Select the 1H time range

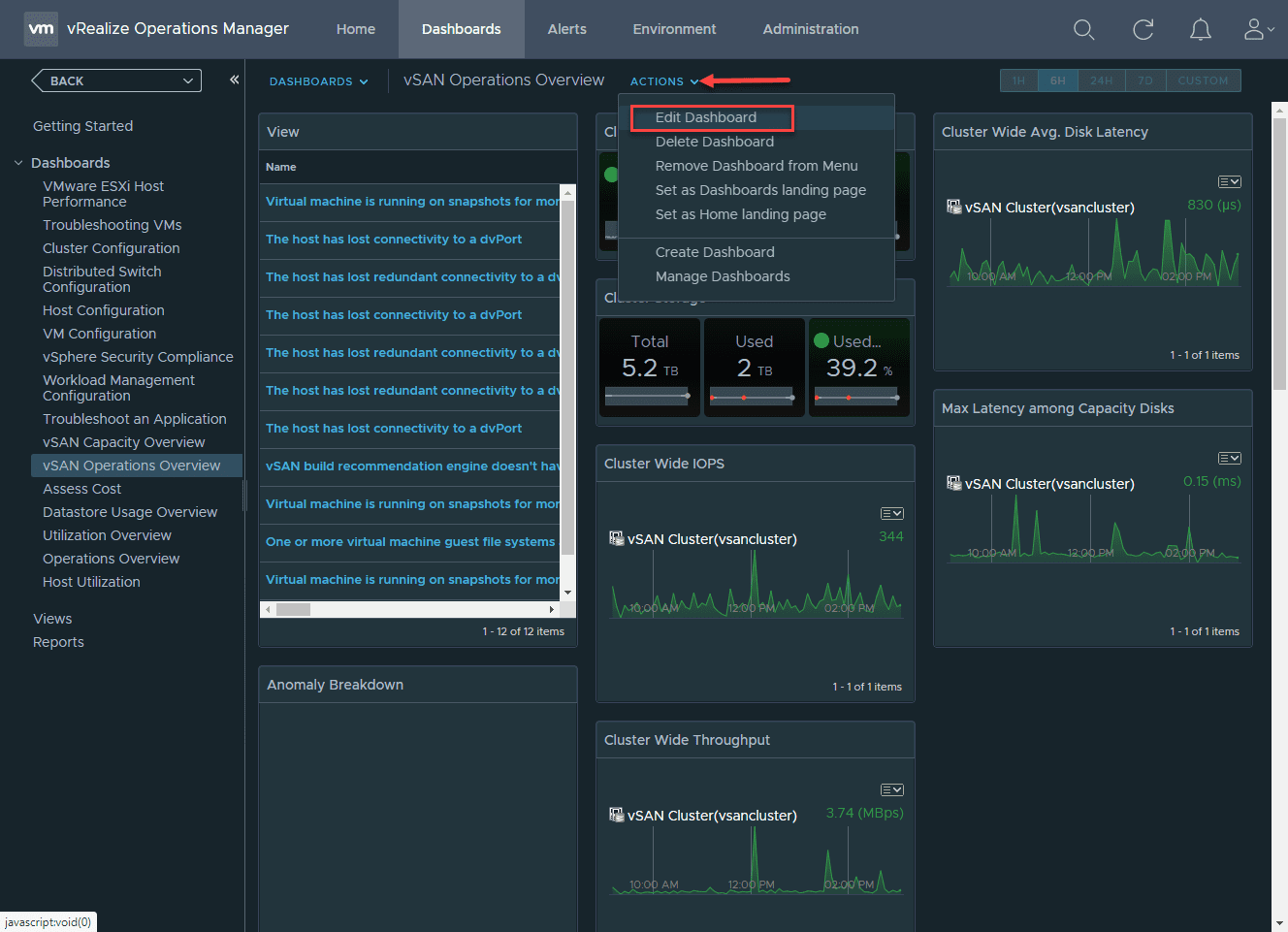(x=1018, y=80)
